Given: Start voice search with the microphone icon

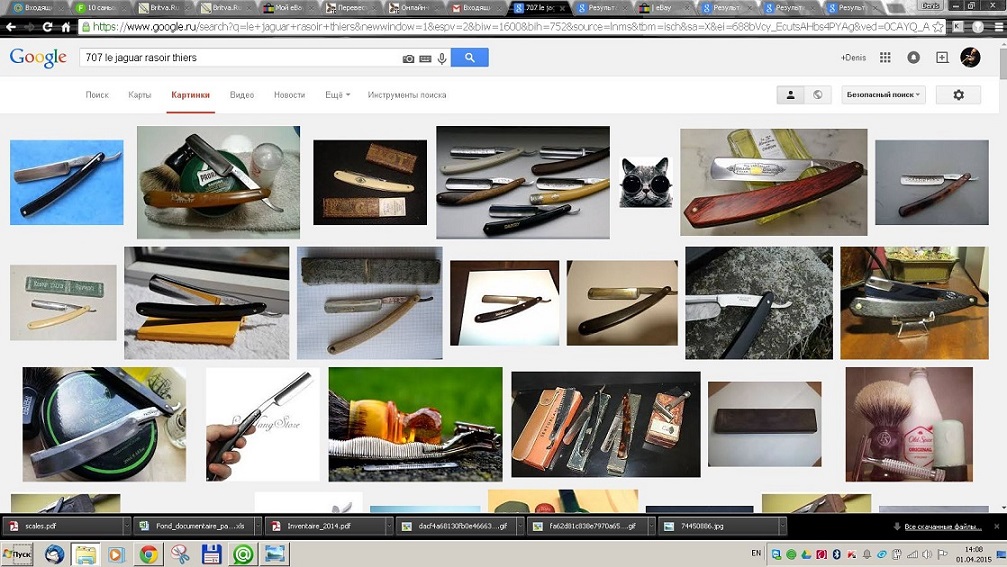Looking at the screenshot, I should tap(442, 59).
